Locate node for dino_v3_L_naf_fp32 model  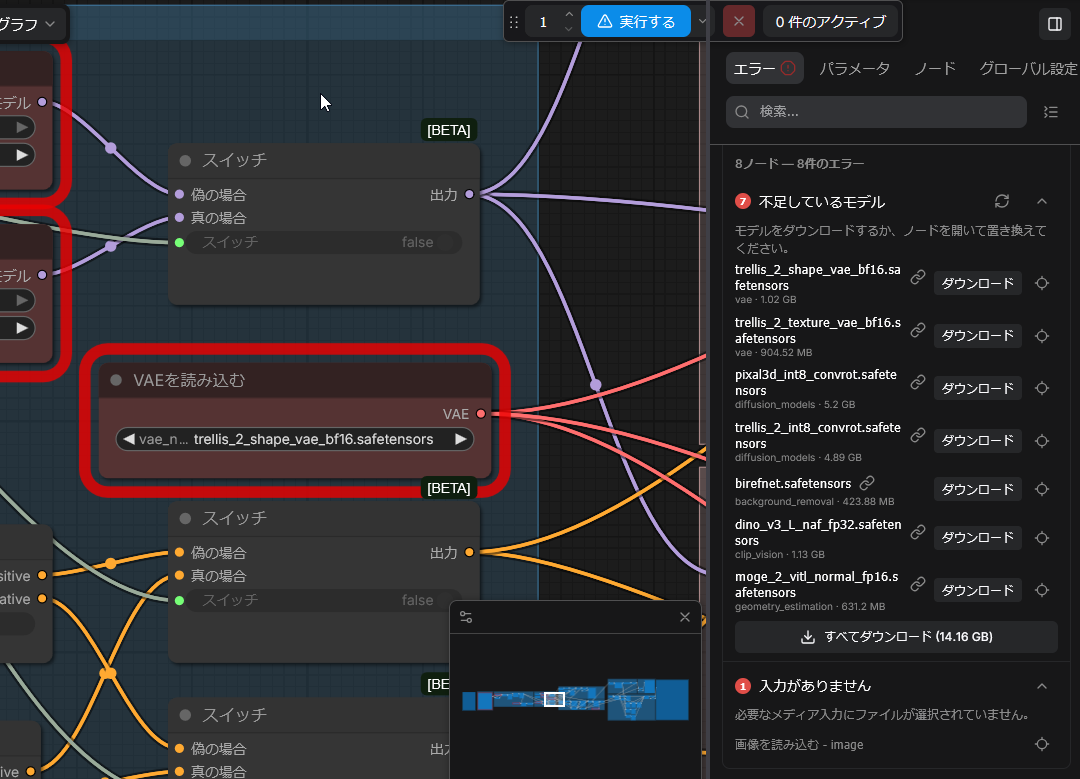point(1041,537)
